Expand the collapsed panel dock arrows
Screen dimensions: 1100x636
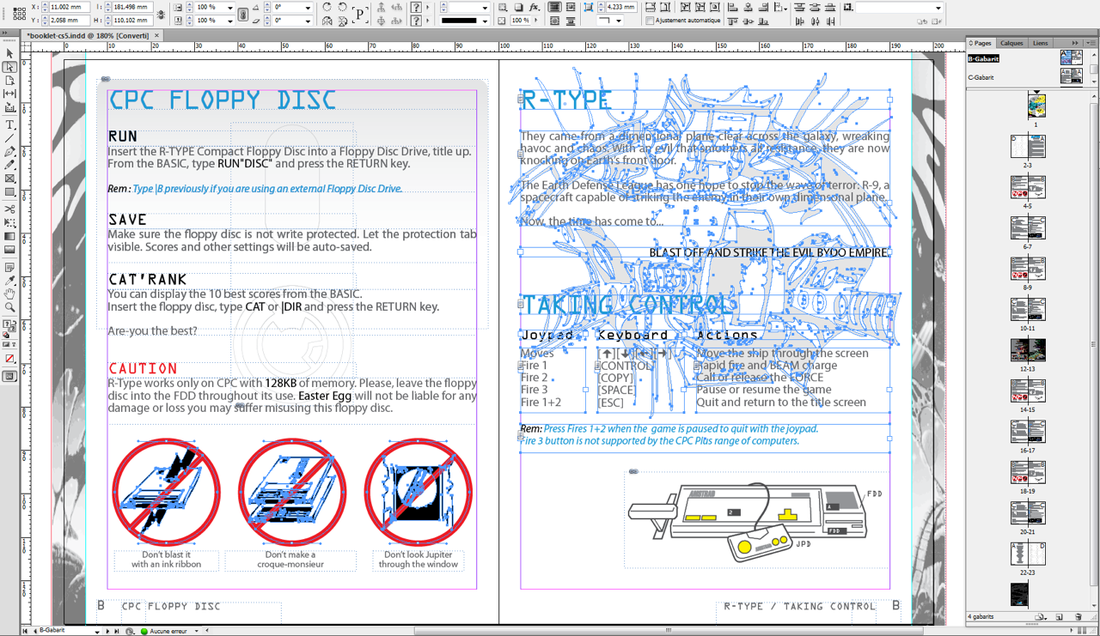coord(1074,43)
